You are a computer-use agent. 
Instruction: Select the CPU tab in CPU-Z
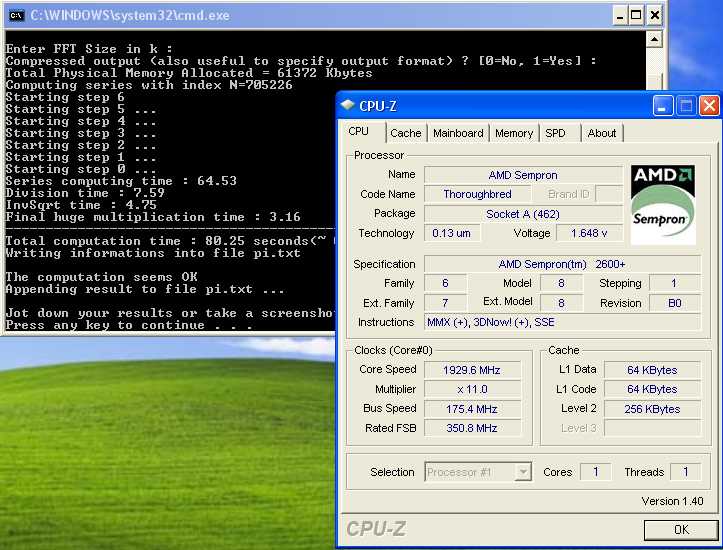click(362, 131)
